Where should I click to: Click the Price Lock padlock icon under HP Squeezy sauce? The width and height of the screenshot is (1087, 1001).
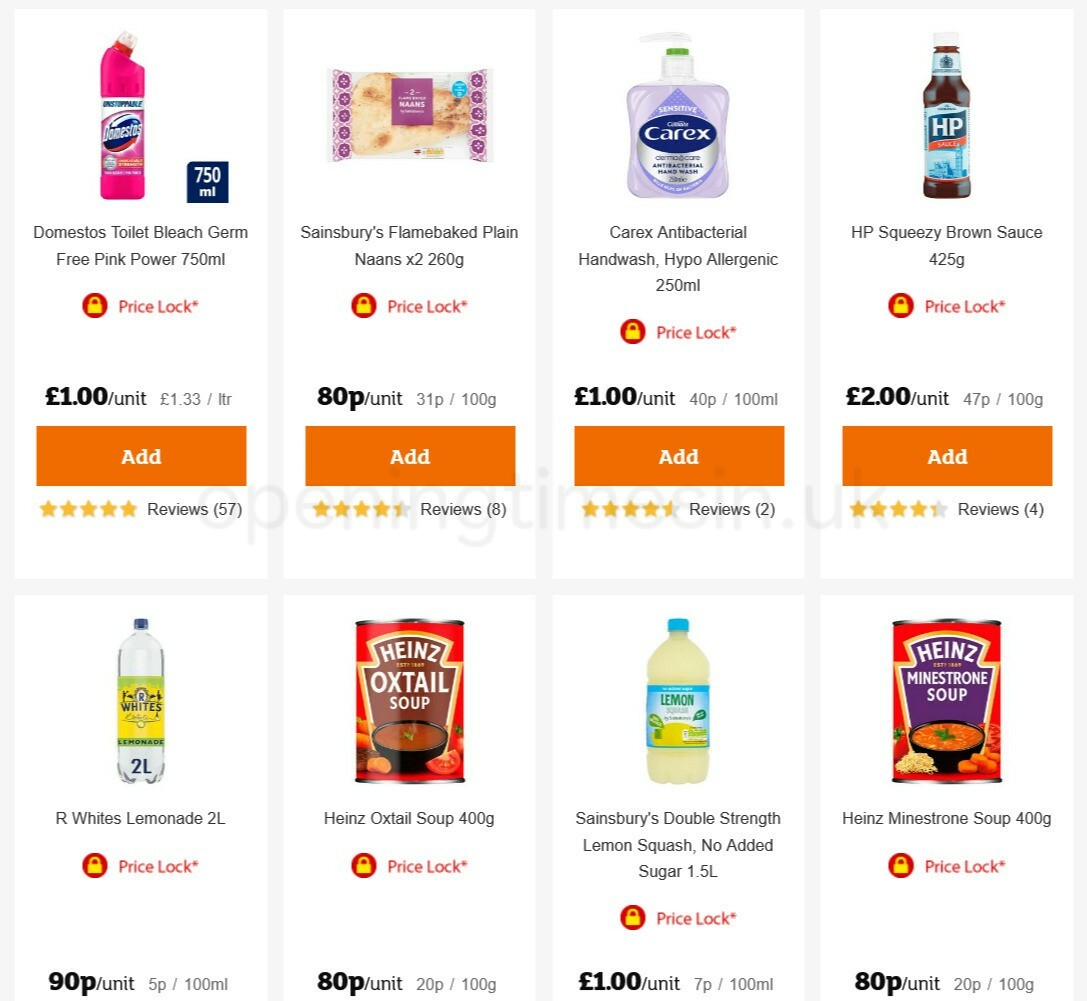901,306
